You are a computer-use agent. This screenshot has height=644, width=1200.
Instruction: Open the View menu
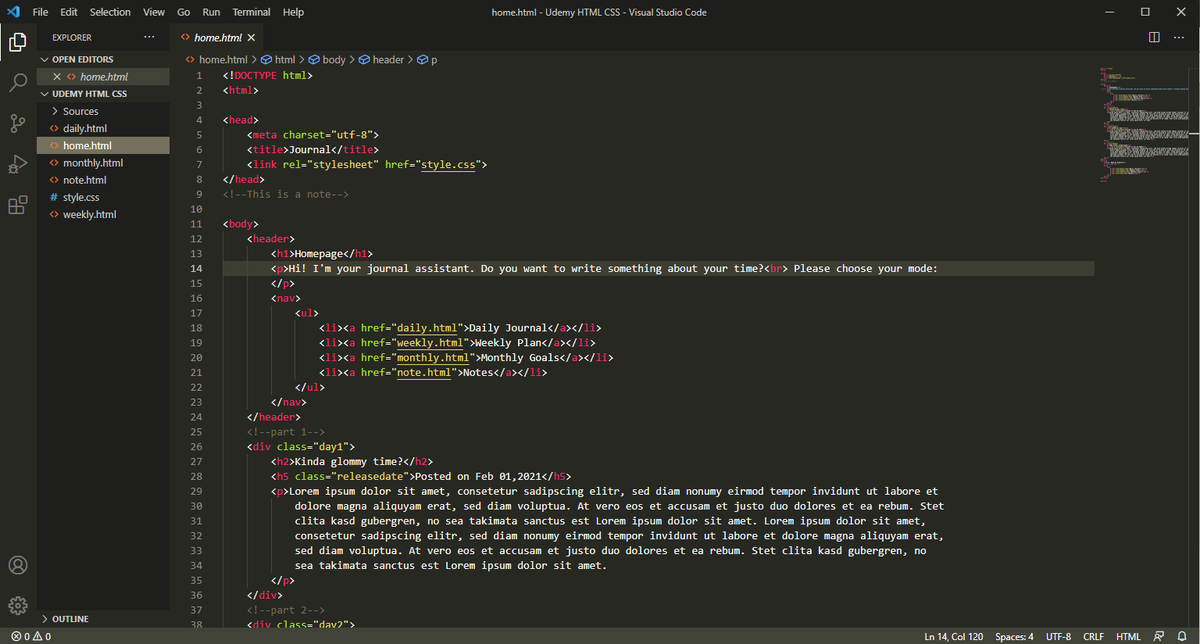(154, 12)
